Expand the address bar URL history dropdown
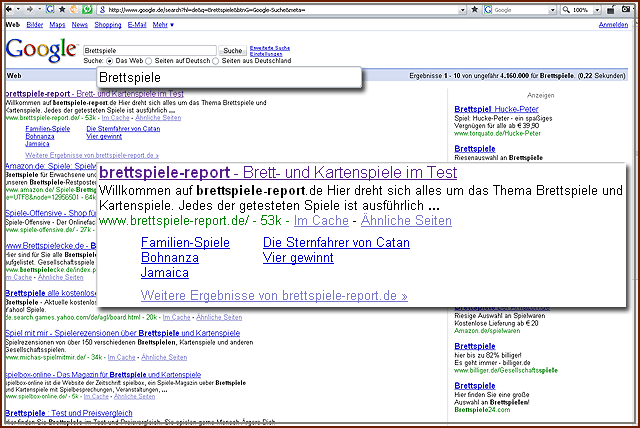 click(462, 10)
